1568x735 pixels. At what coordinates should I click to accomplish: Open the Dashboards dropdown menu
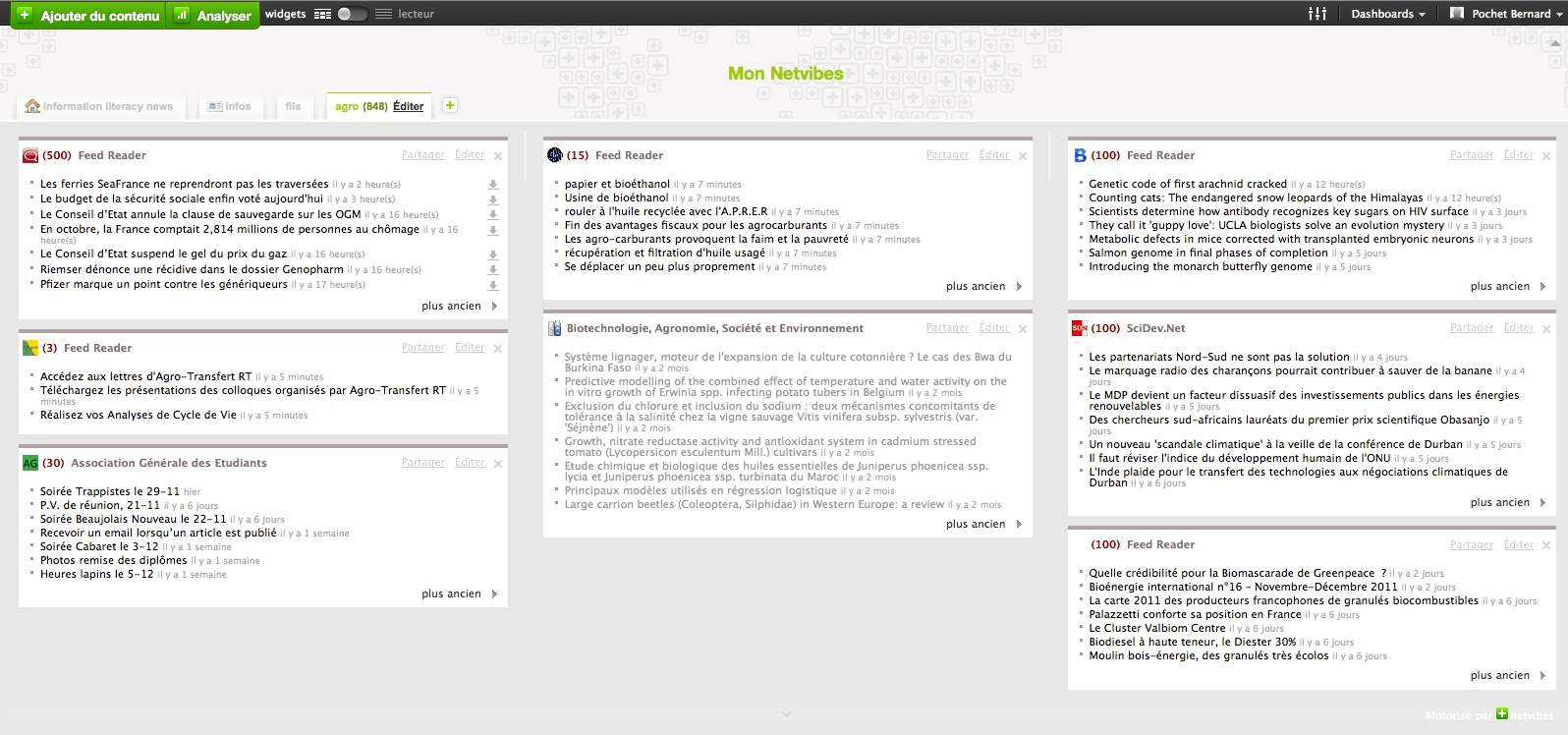[x=1387, y=14]
